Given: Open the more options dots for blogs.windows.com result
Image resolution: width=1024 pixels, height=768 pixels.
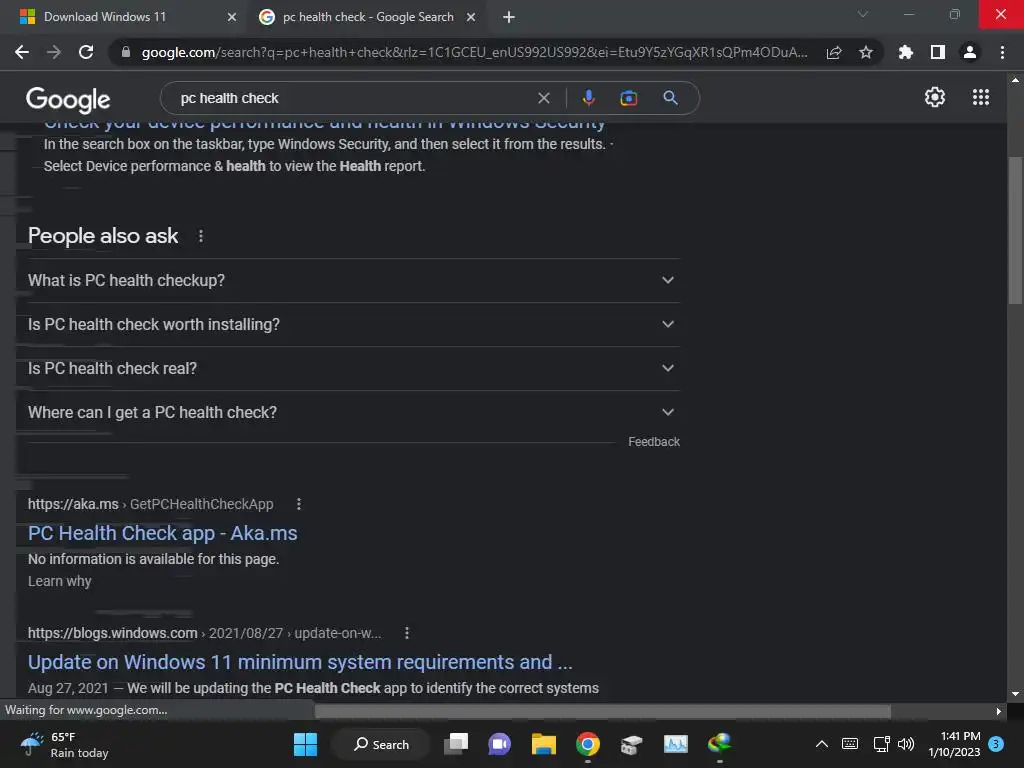Looking at the screenshot, I should 407,633.
